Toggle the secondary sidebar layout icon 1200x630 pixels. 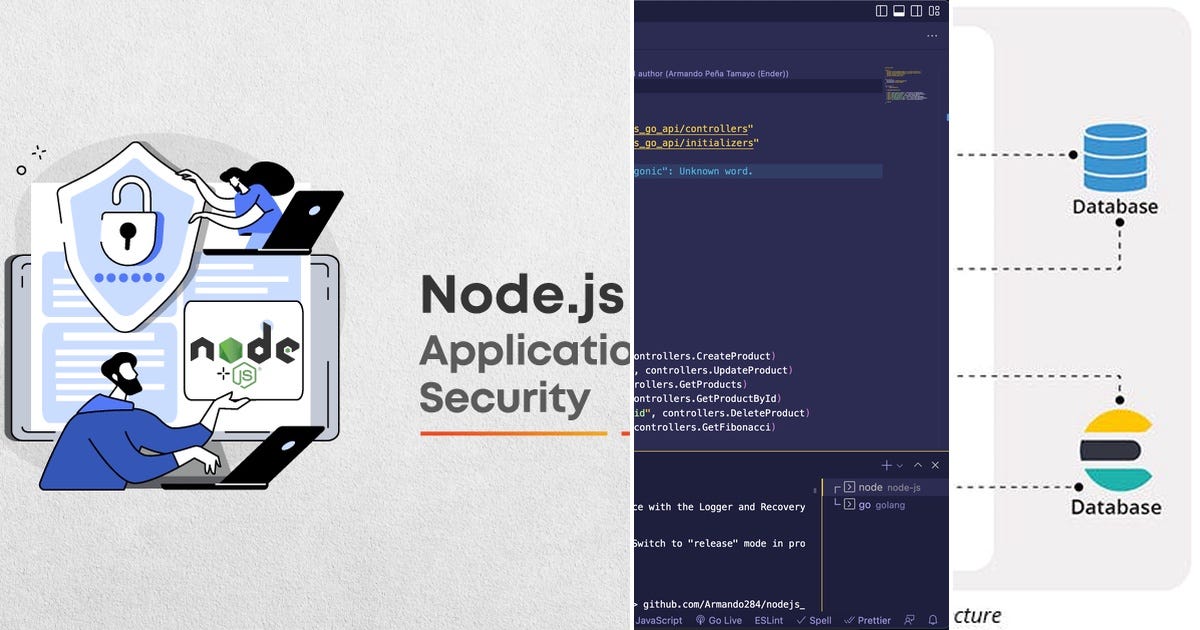(x=916, y=11)
